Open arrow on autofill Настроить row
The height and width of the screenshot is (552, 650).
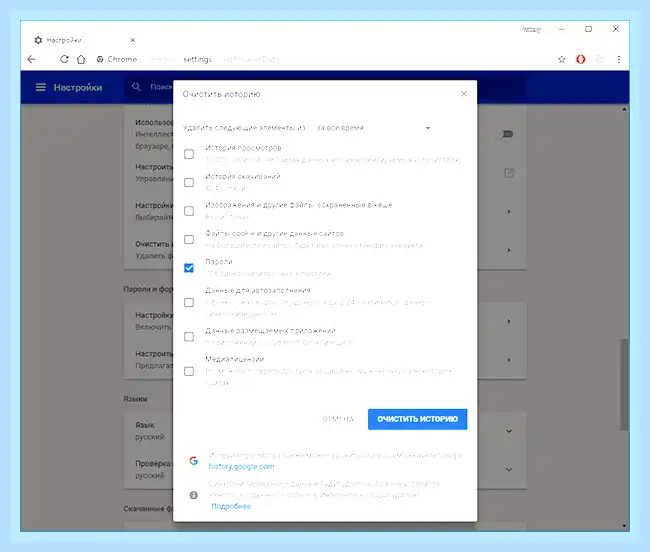pyautogui.click(x=509, y=360)
